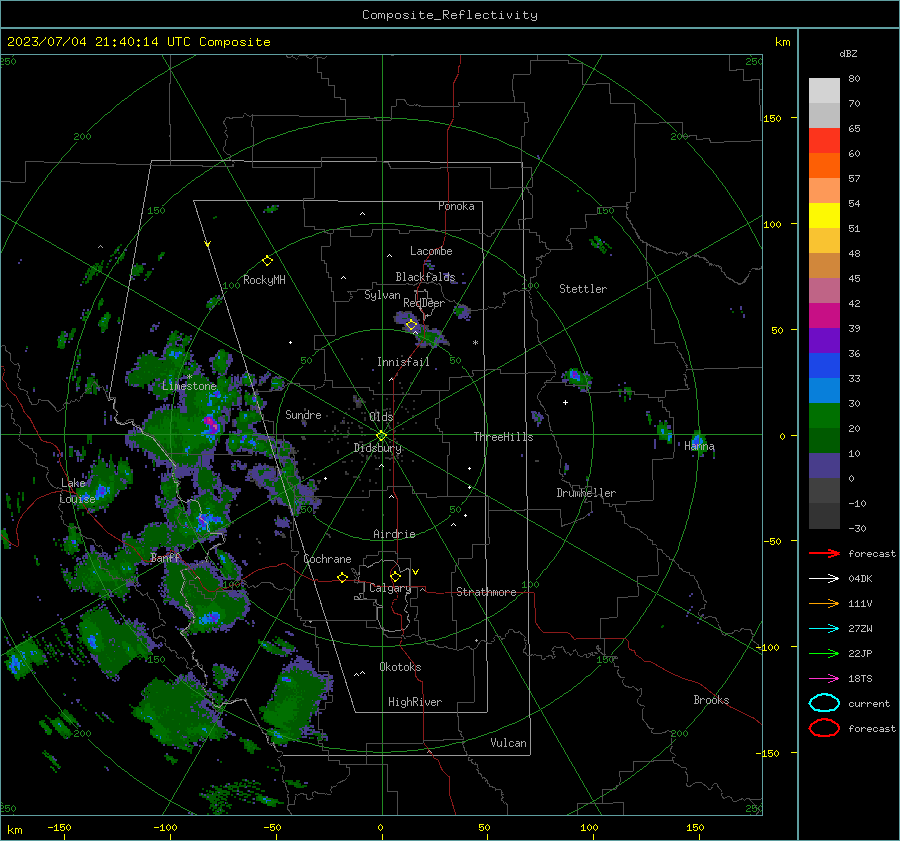Click the cyan 27ZW arrow icon

[824, 629]
